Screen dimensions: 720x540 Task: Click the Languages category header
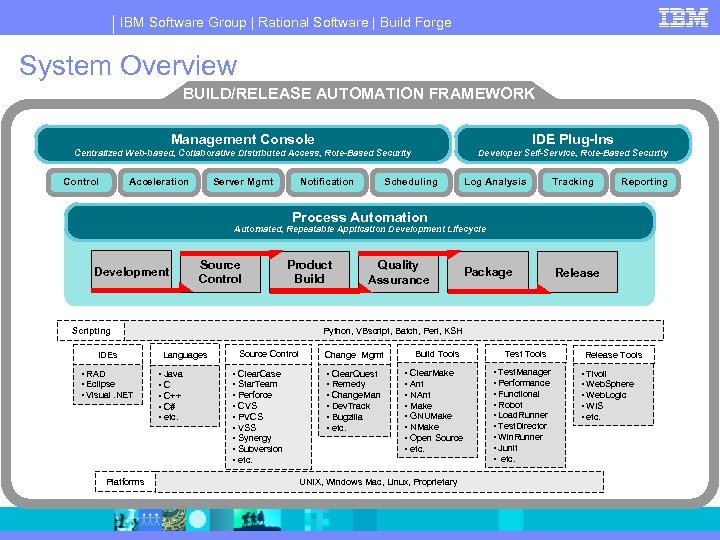click(185, 355)
